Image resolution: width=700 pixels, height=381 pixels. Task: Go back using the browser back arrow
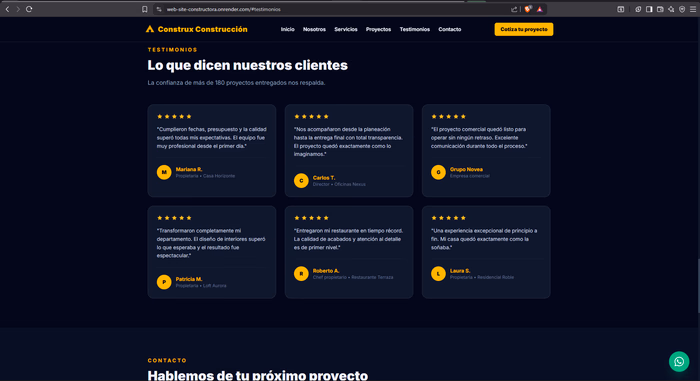pyautogui.click(x=7, y=9)
